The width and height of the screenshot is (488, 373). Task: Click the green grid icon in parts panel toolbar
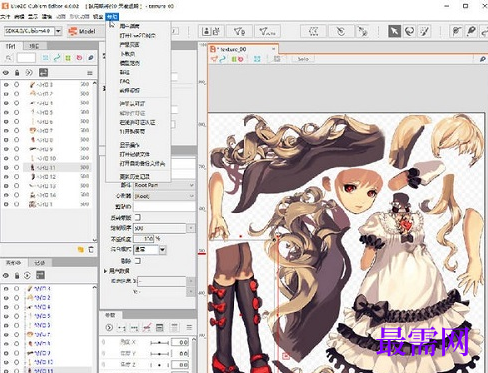[x=68, y=58]
